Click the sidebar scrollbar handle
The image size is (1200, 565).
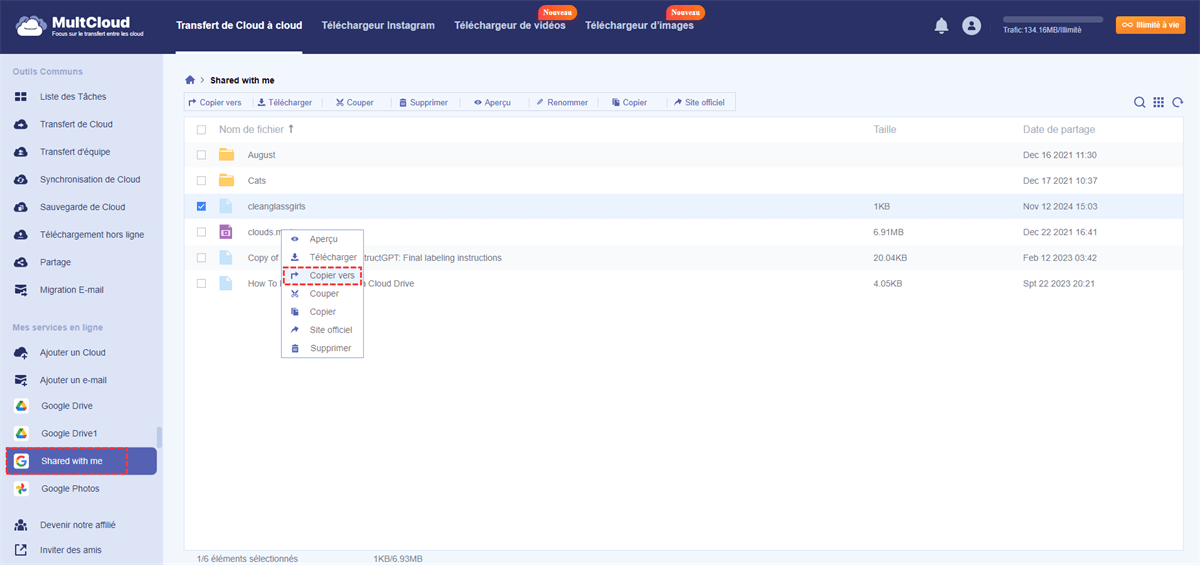159,437
